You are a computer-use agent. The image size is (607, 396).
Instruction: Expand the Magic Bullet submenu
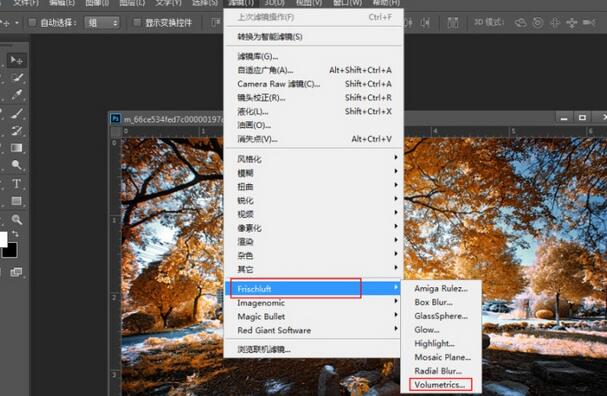314,316
